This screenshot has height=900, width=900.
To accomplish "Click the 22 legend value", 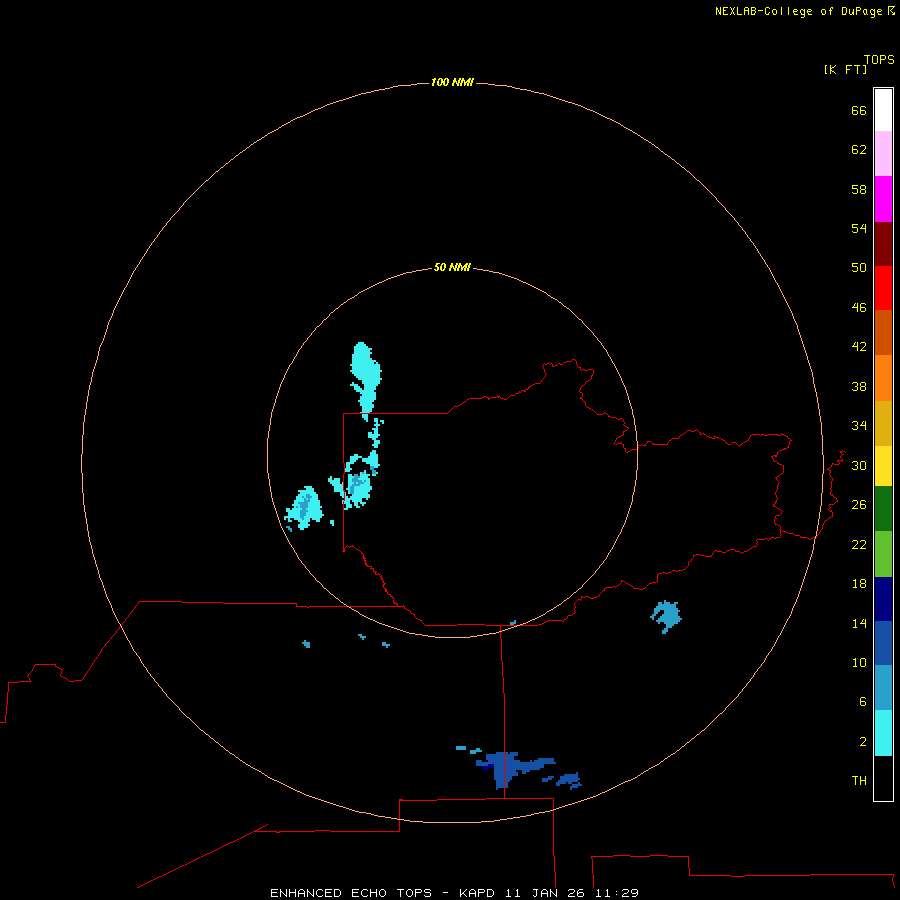I will coord(859,544).
